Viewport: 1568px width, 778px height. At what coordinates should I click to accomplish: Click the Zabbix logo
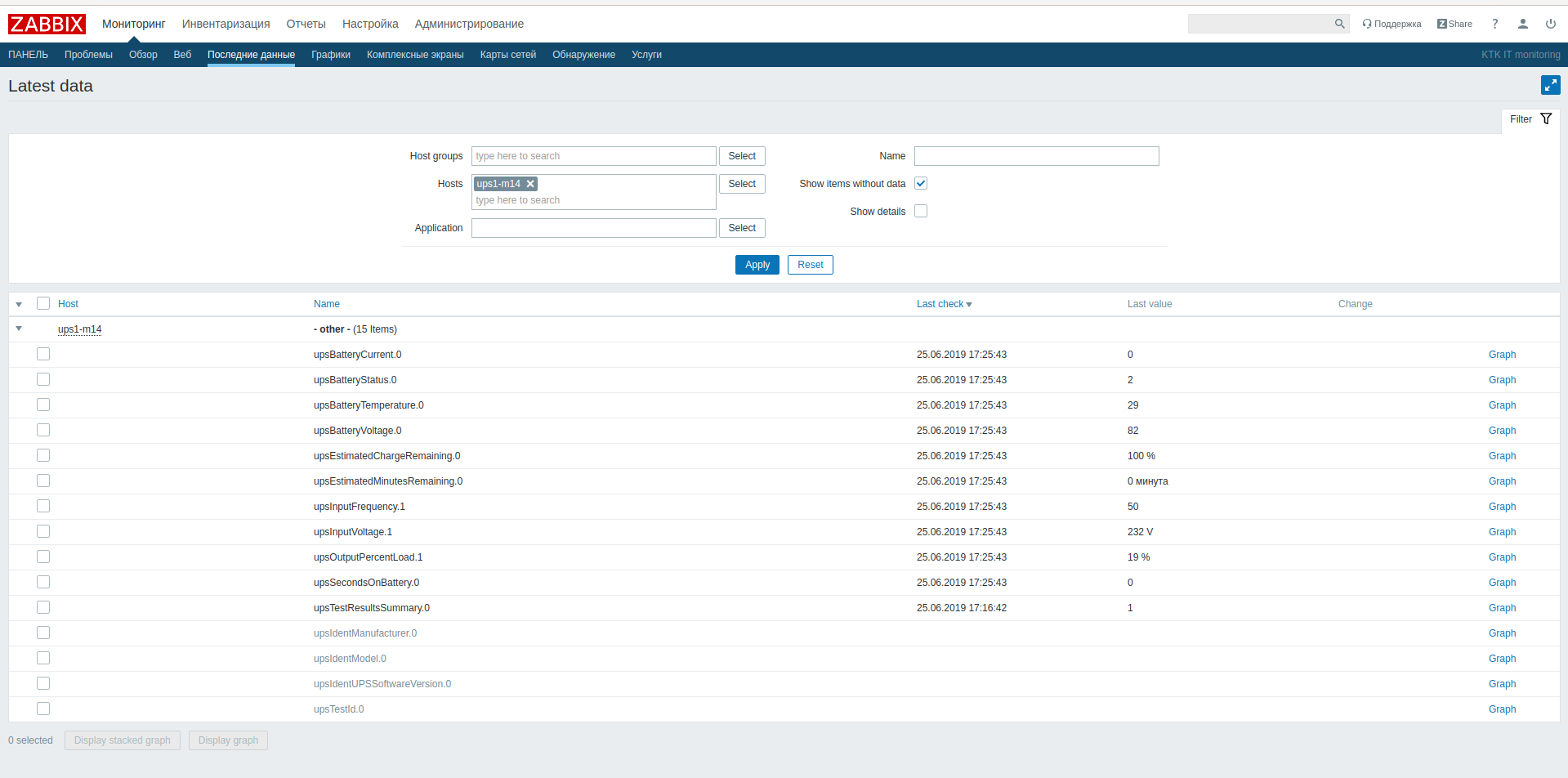[x=47, y=25]
